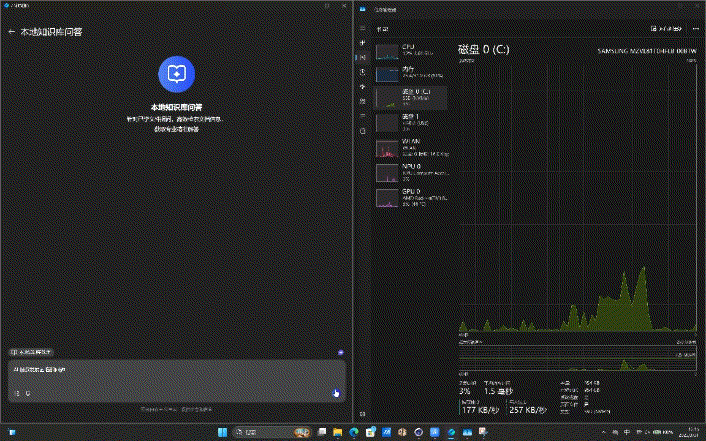Screen dimensions: 706x441
Task: Click the knowledge base selector chip above input
Action: coord(32,352)
